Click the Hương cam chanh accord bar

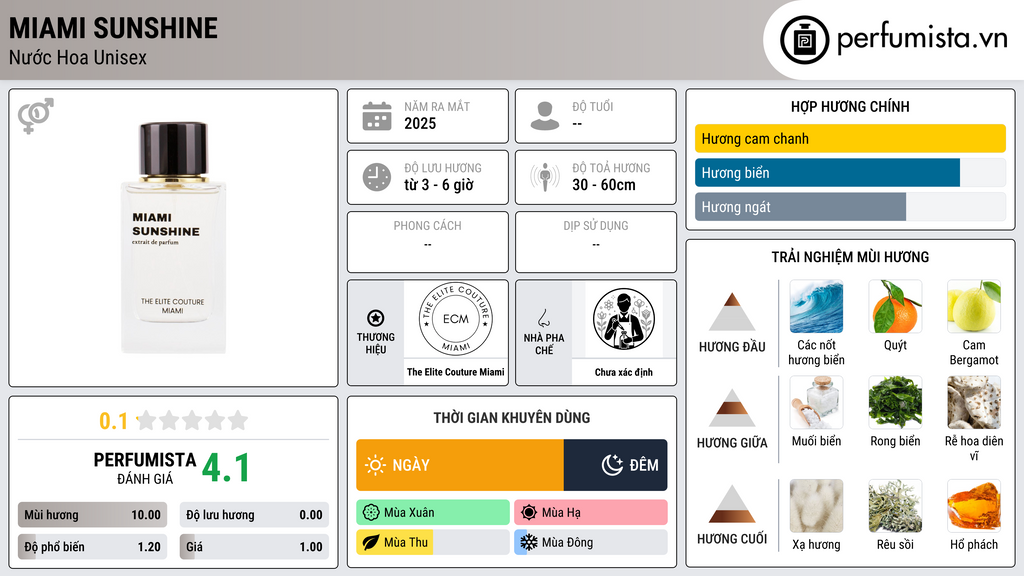(x=850, y=138)
